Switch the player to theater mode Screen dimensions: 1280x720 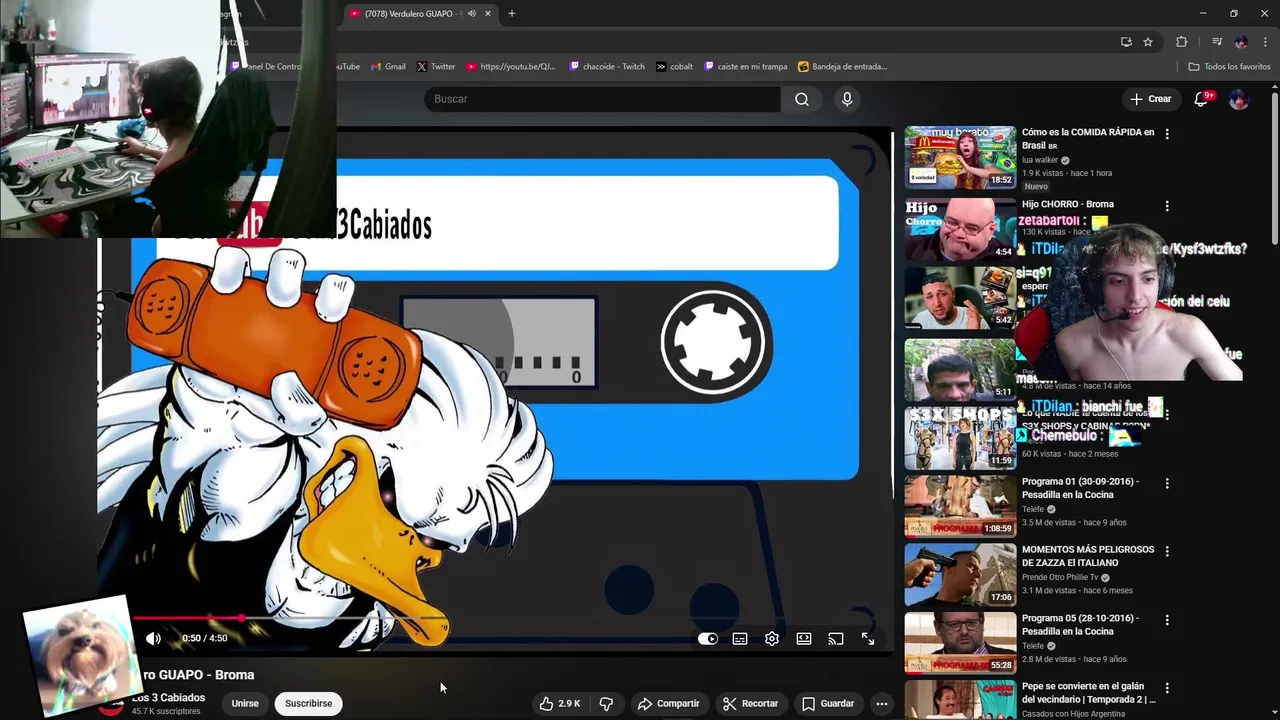[x=804, y=639]
